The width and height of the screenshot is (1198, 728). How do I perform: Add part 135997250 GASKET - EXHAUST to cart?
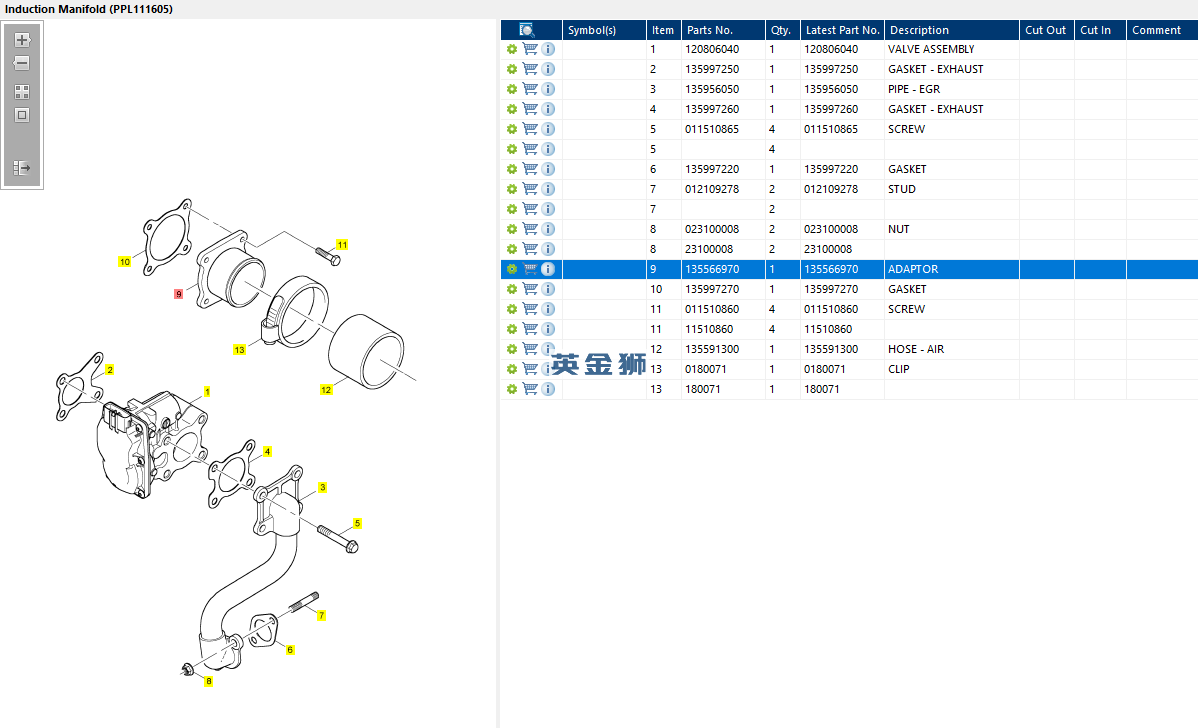pyautogui.click(x=529, y=69)
